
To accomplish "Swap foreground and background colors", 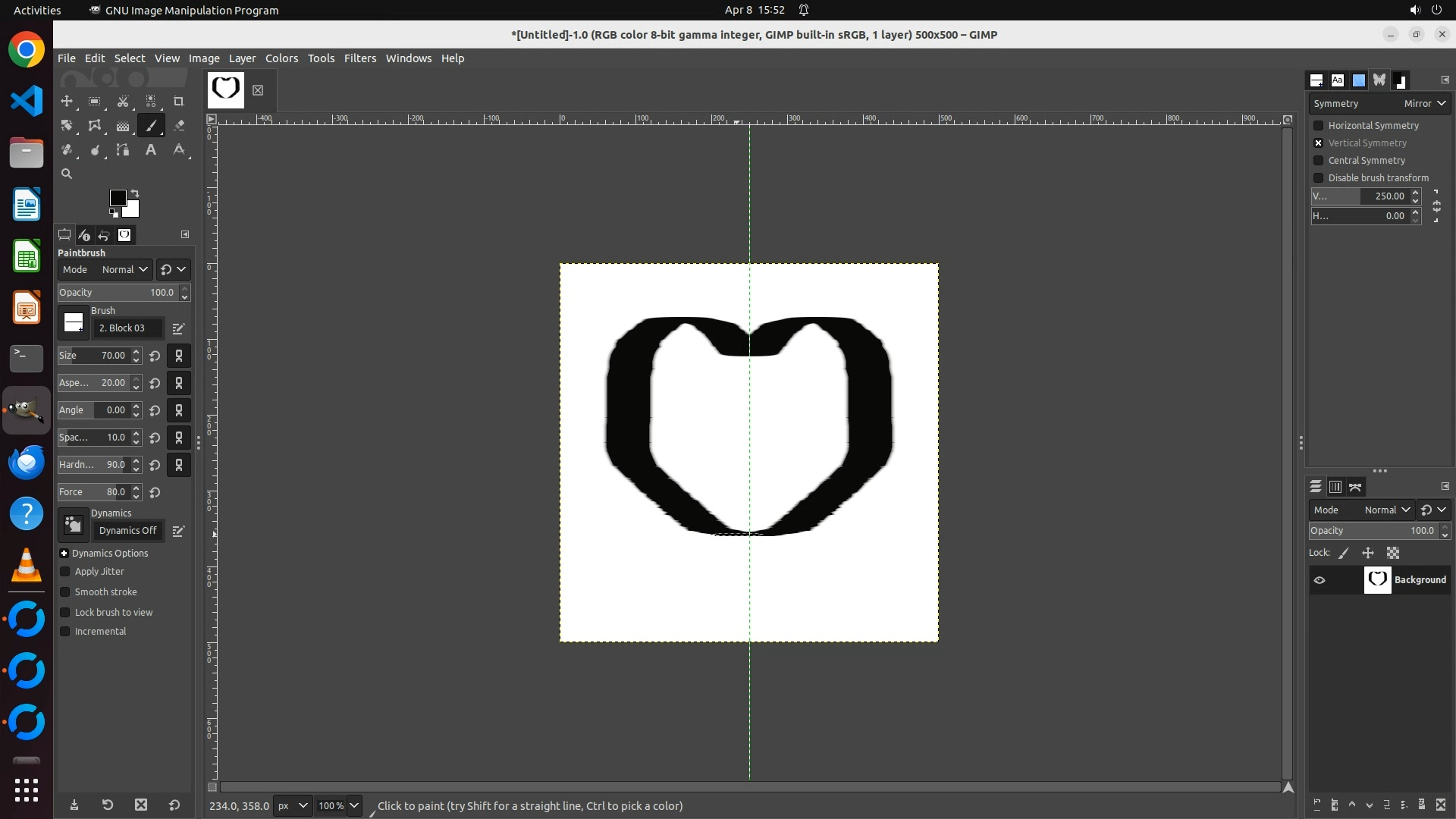I will (x=135, y=193).
